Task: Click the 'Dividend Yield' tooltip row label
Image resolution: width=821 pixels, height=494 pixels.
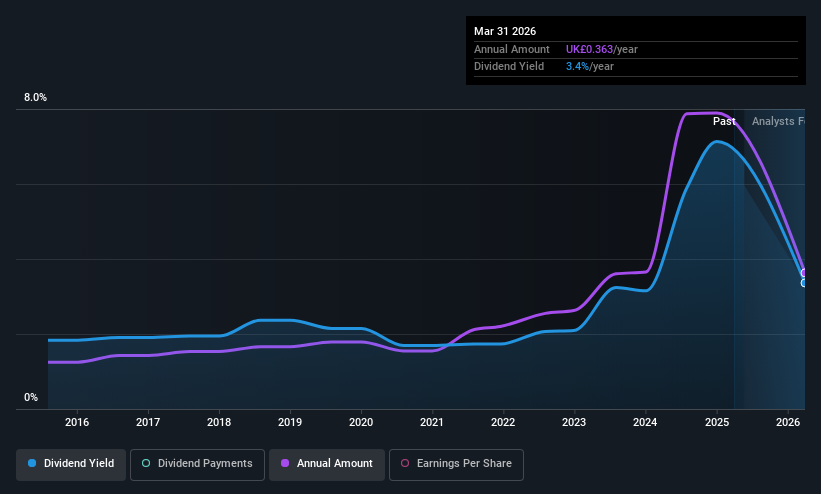Action: [x=509, y=67]
